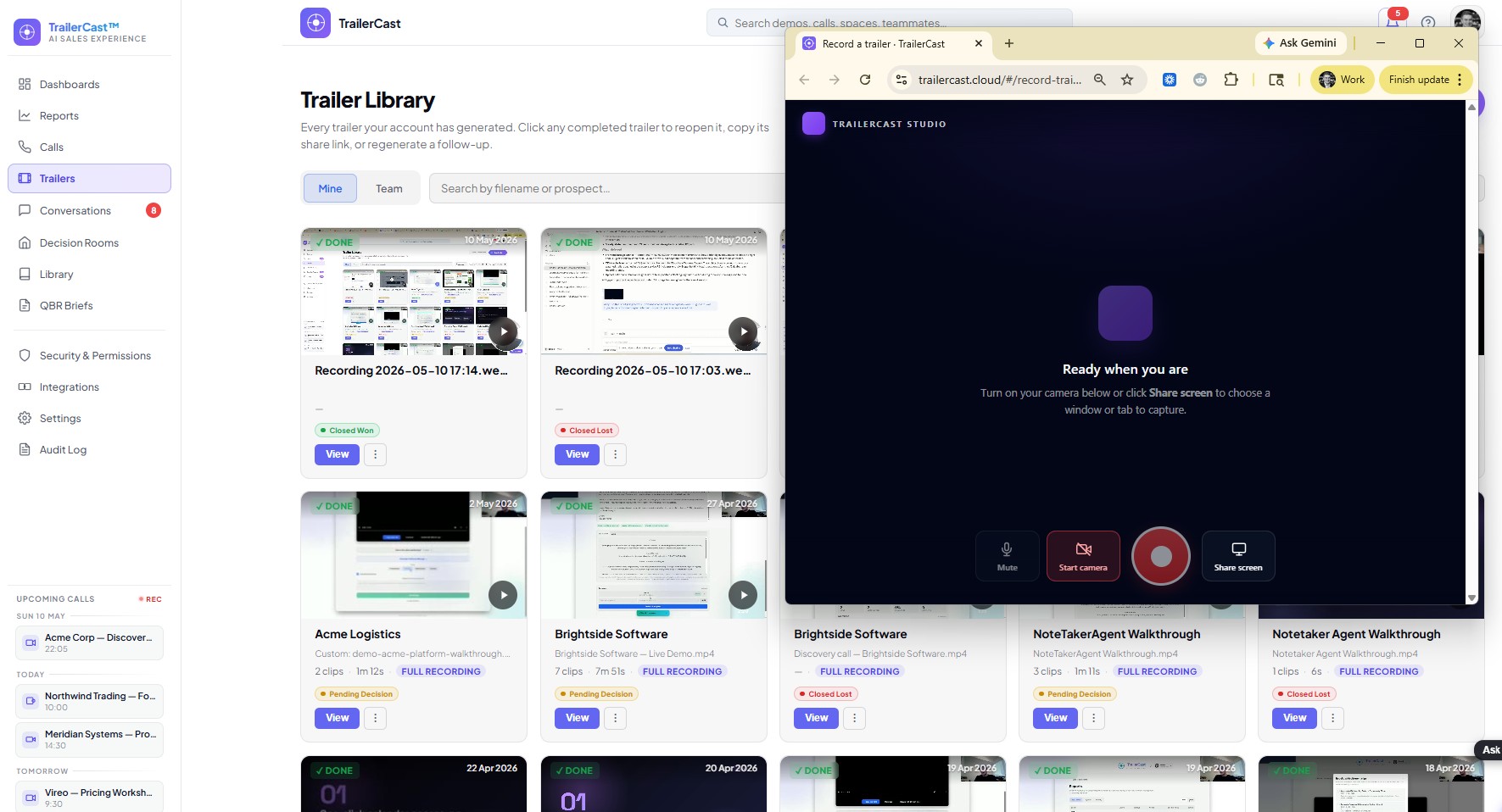
Task: Open more options for Acme Logistics card
Action: click(x=376, y=718)
